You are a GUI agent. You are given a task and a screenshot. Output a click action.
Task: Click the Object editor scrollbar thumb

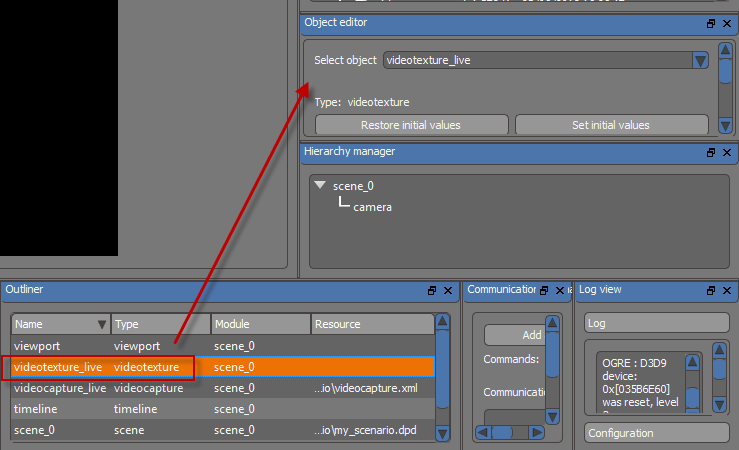coord(725,71)
